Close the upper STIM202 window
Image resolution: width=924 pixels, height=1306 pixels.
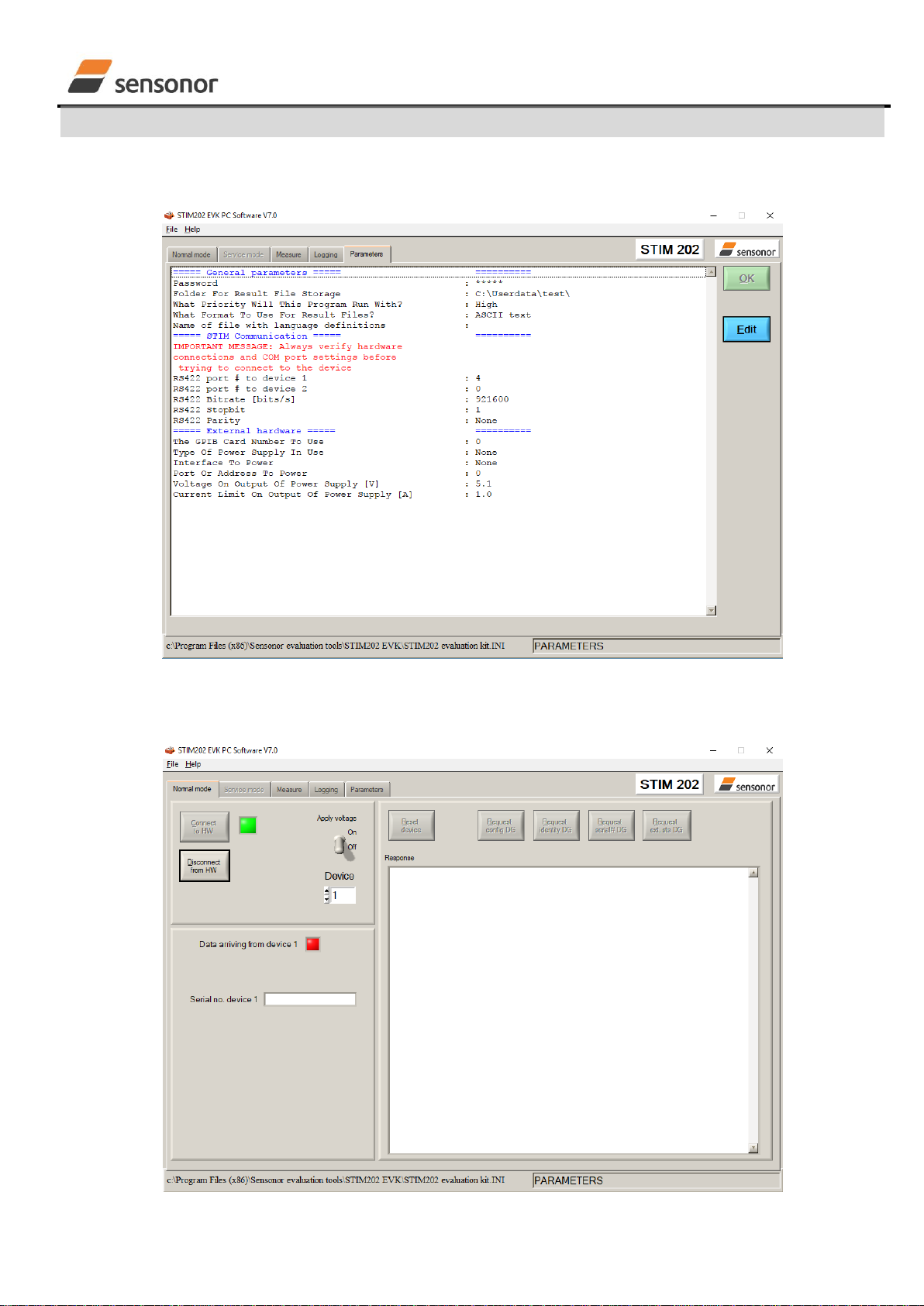pos(770,215)
